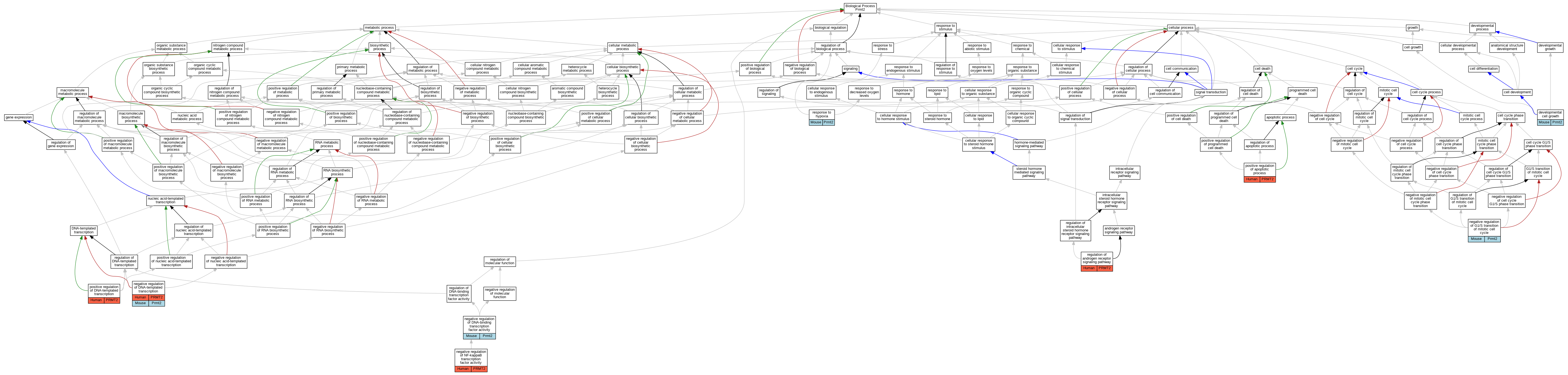
Task: Click the 'cell development' node
Action: [x=1517, y=92]
